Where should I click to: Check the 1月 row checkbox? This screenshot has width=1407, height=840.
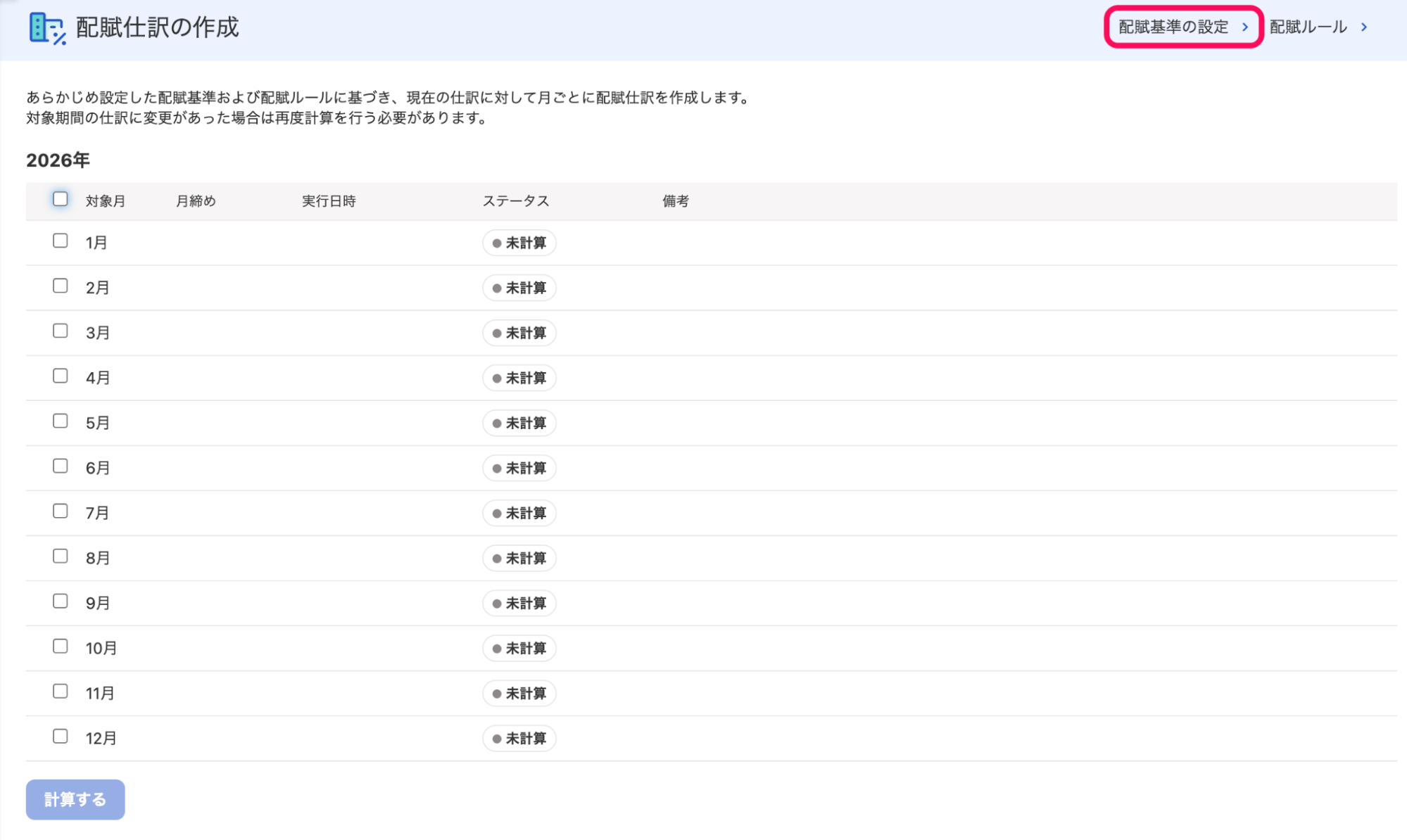click(x=61, y=241)
